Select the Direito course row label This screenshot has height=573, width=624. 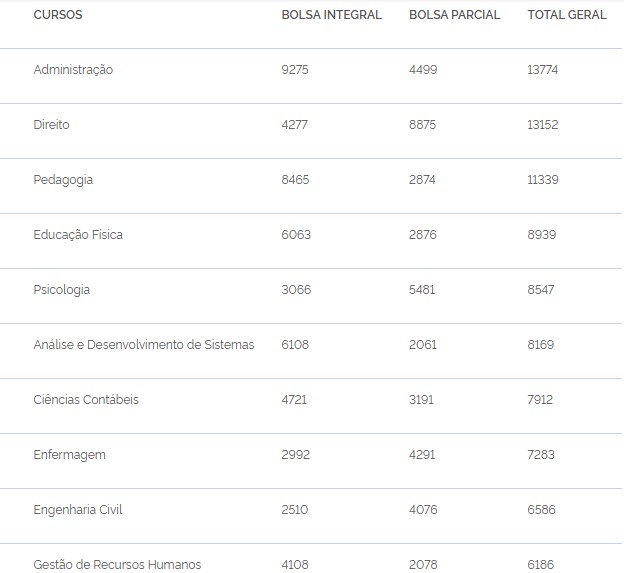[51, 125]
